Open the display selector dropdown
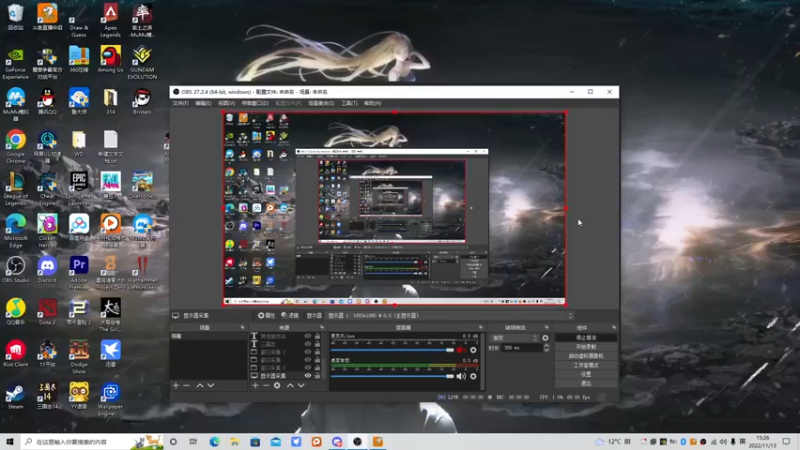 tap(451, 315)
